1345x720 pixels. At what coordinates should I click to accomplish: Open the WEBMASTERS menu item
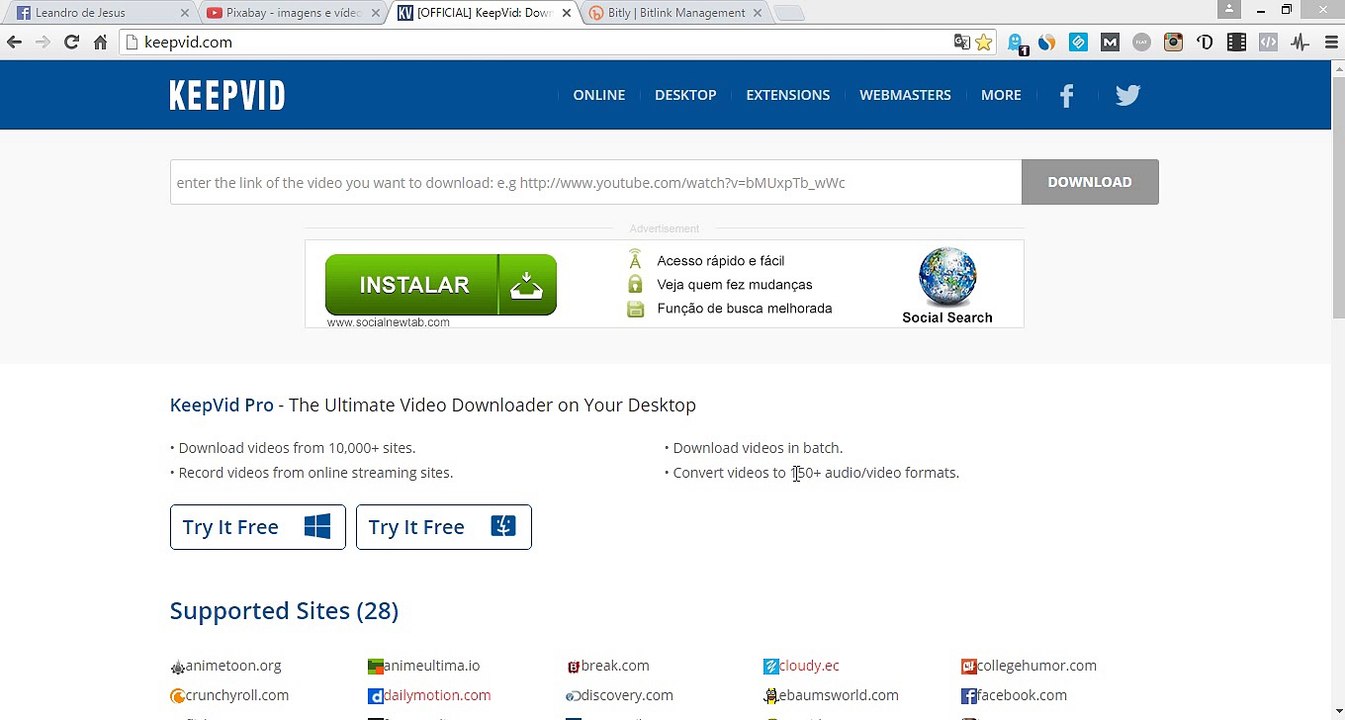(905, 95)
